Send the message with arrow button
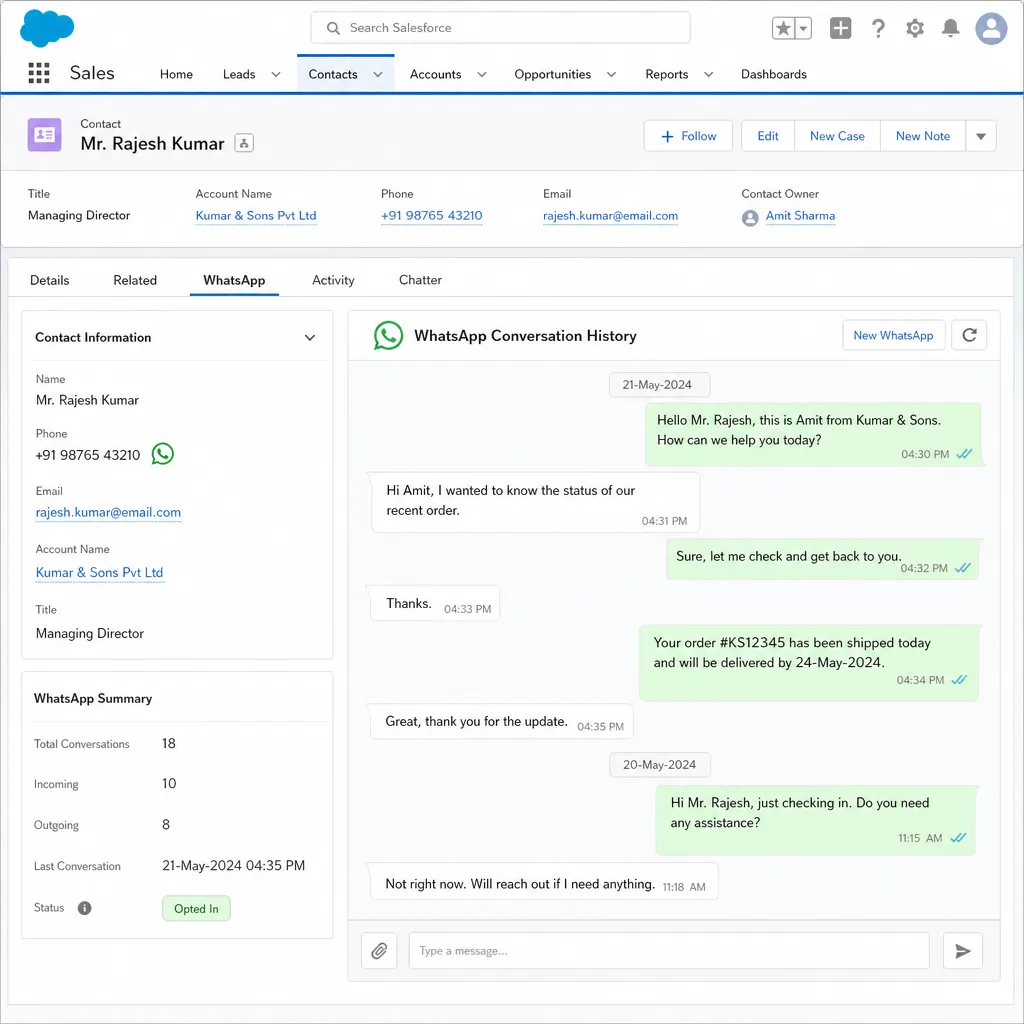 pos(962,950)
